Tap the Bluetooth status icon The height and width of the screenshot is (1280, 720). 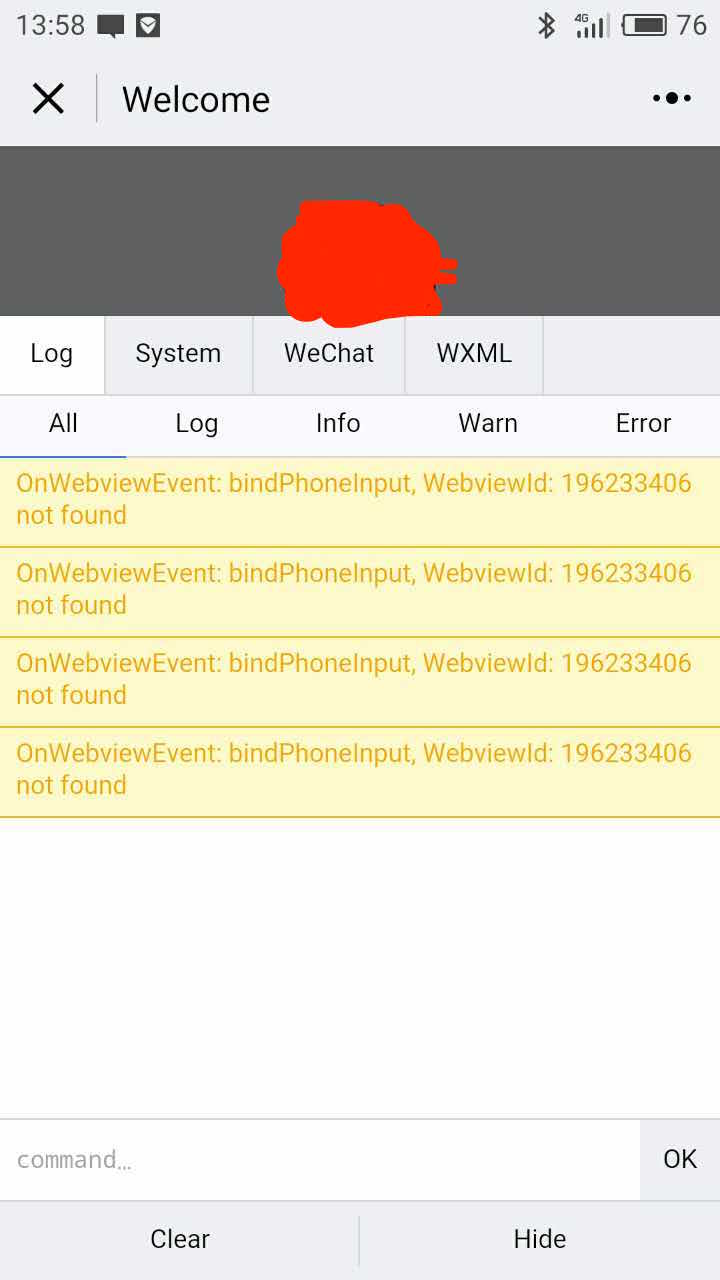click(546, 25)
